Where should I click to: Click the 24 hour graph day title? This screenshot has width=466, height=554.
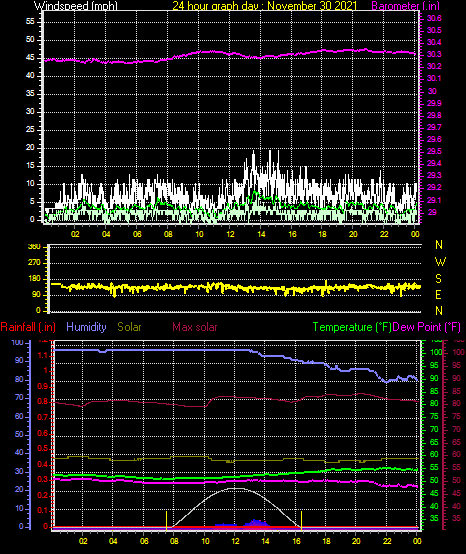pyautogui.click(x=265, y=5)
